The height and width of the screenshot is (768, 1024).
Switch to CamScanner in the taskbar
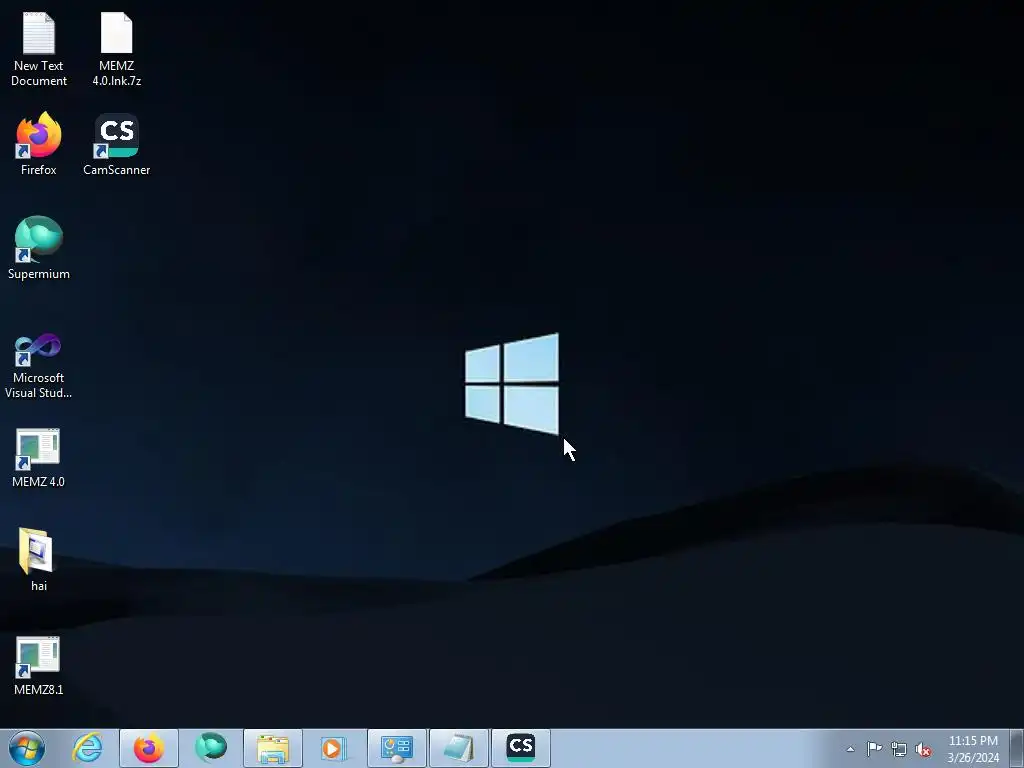pyautogui.click(x=521, y=748)
